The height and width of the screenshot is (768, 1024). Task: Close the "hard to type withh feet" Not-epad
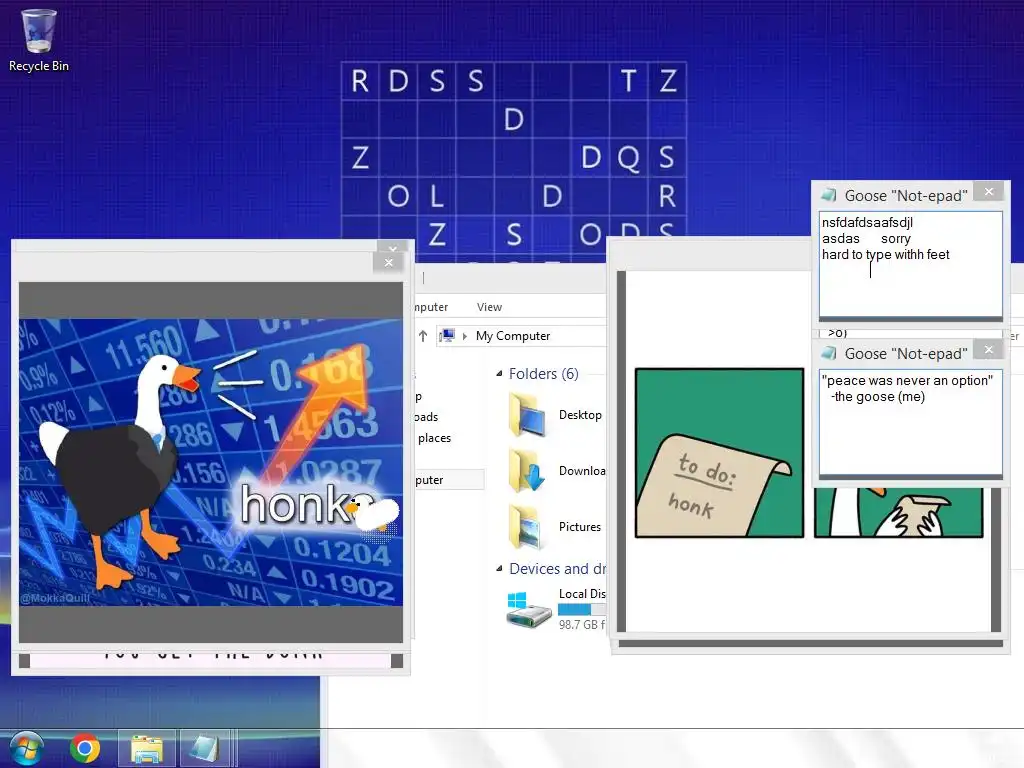(x=989, y=191)
